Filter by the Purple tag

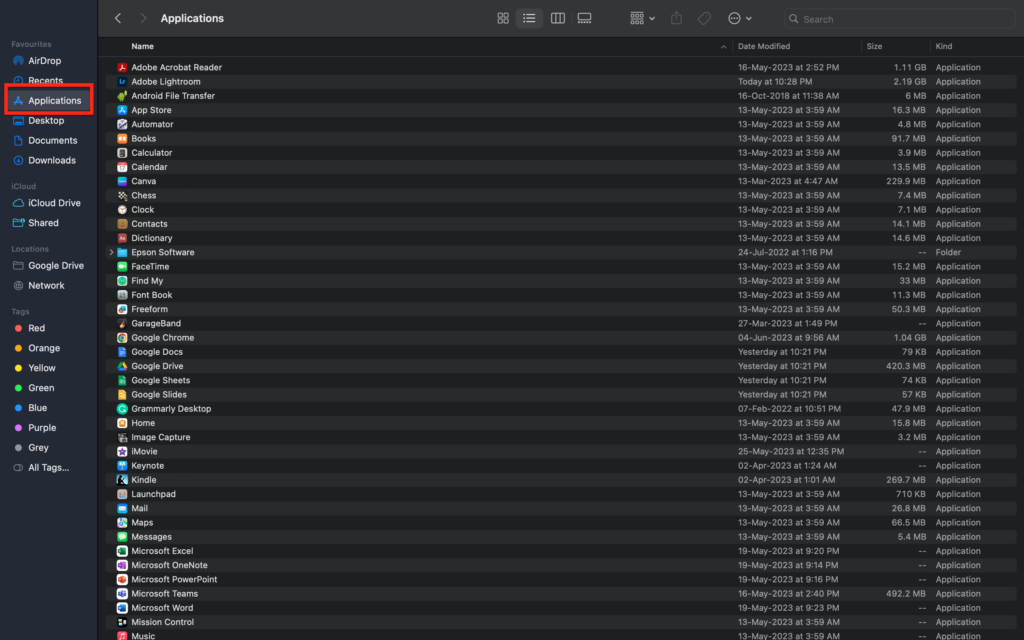click(35, 428)
